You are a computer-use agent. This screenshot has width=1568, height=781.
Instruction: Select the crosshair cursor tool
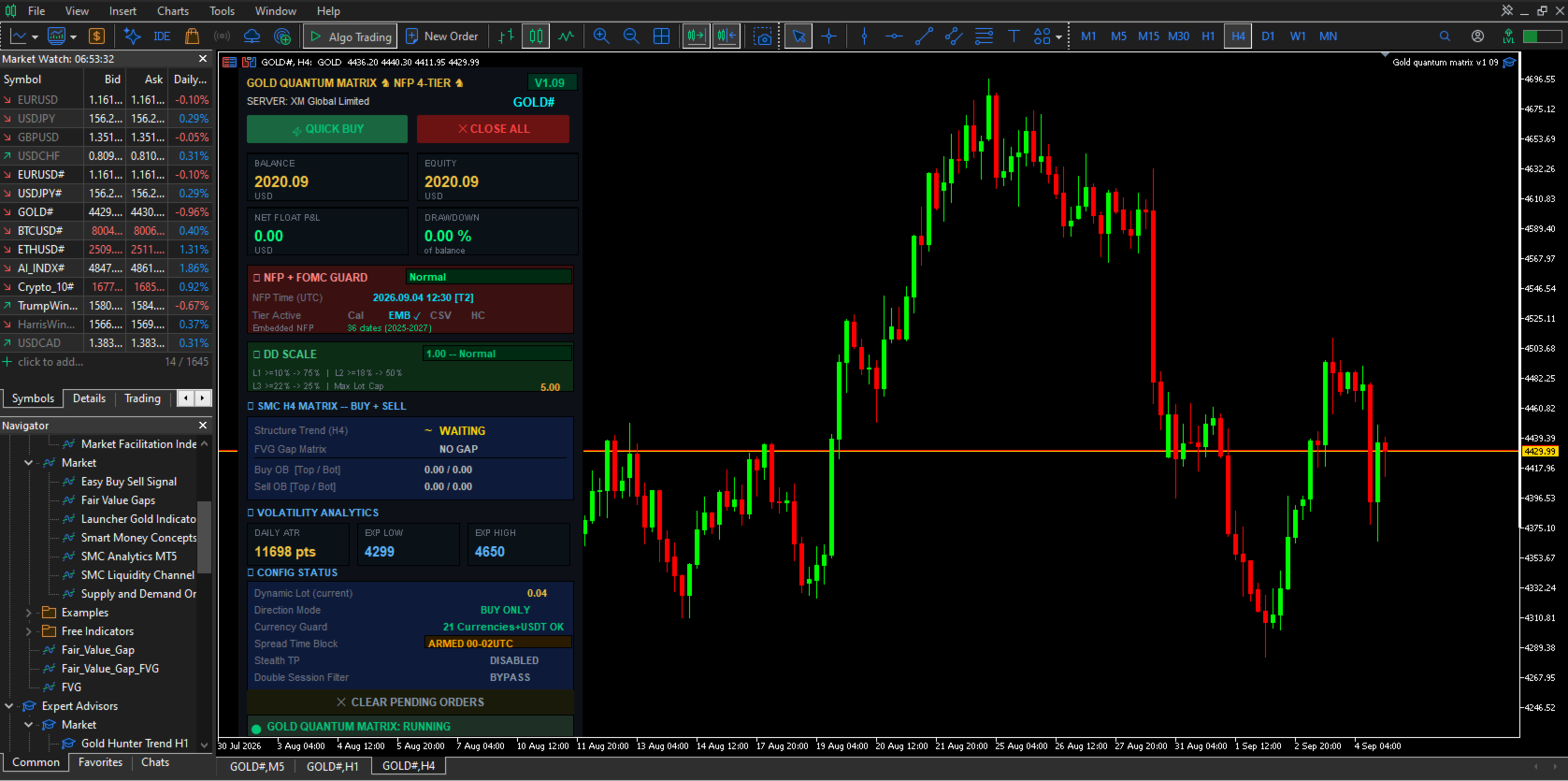(828, 36)
